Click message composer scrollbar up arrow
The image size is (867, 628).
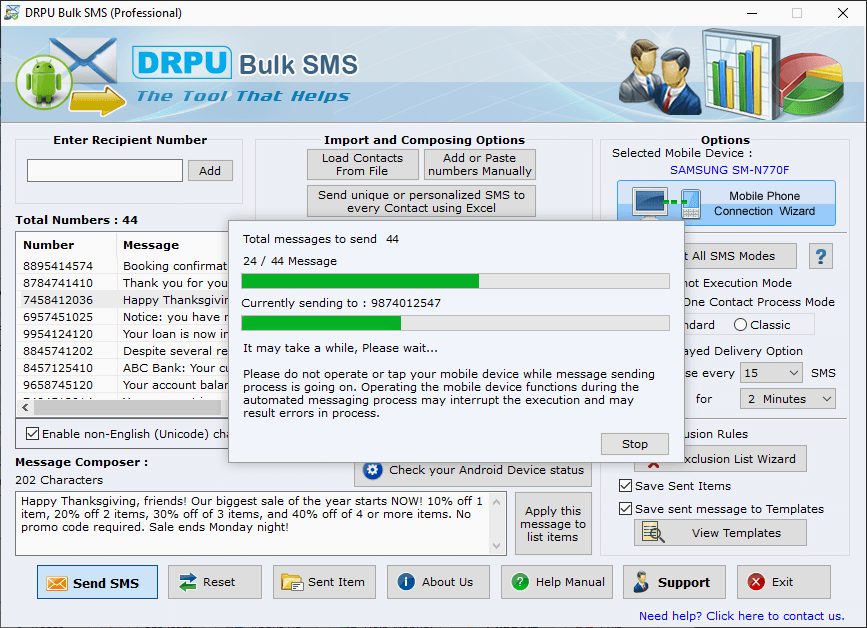(497, 502)
